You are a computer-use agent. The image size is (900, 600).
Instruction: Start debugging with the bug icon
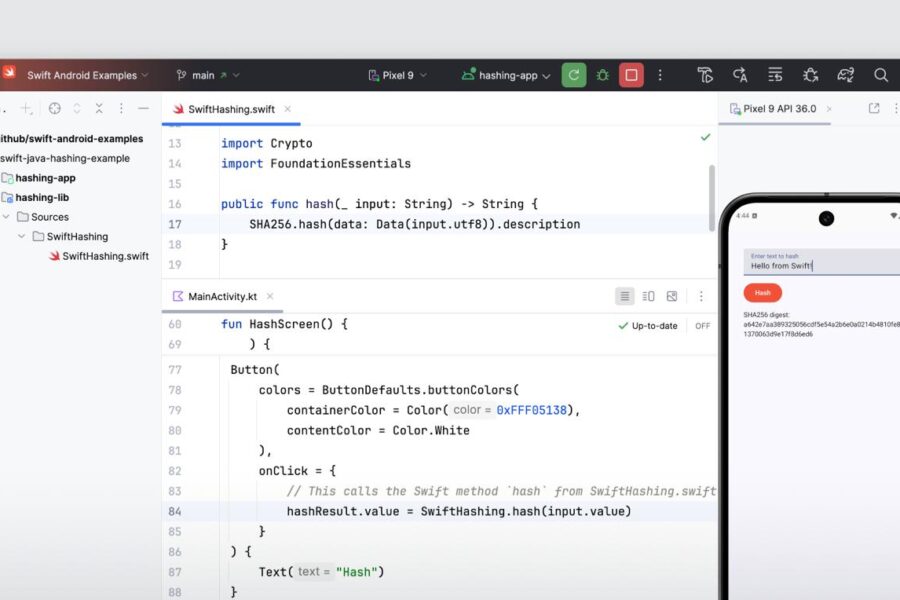point(603,75)
